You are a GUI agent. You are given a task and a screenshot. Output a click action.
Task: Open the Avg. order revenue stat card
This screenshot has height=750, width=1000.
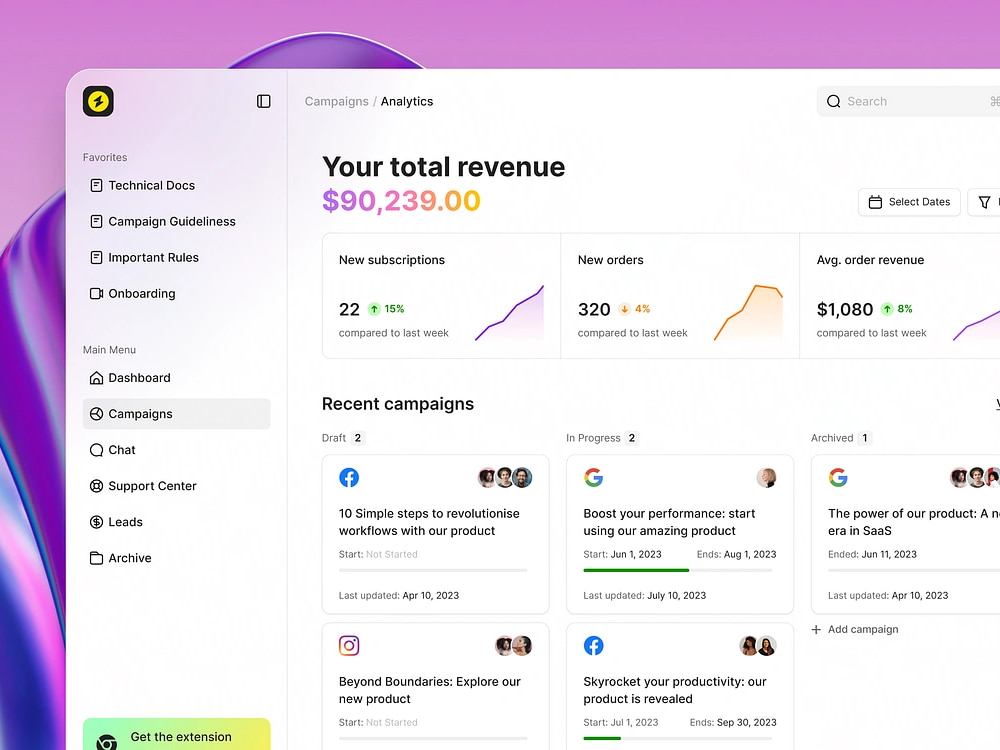click(x=900, y=296)
